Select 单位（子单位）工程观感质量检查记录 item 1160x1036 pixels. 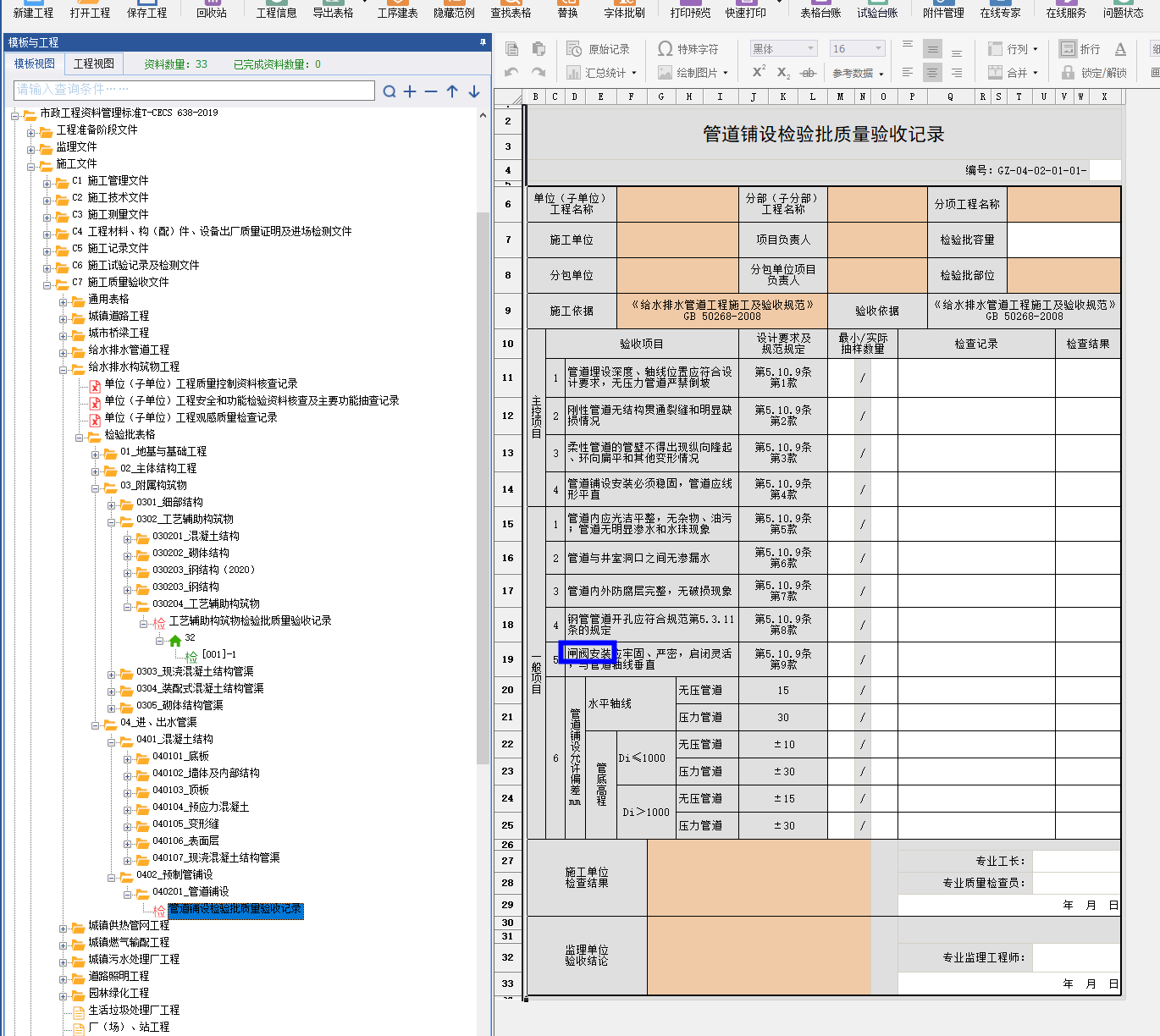[x=191, y=418]
